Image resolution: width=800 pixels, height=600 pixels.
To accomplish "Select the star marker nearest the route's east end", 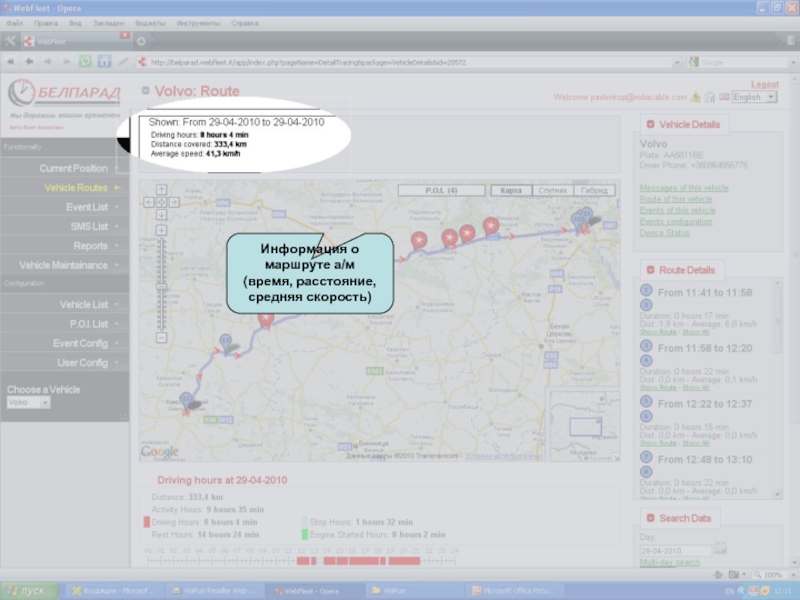I will [491, 226].
